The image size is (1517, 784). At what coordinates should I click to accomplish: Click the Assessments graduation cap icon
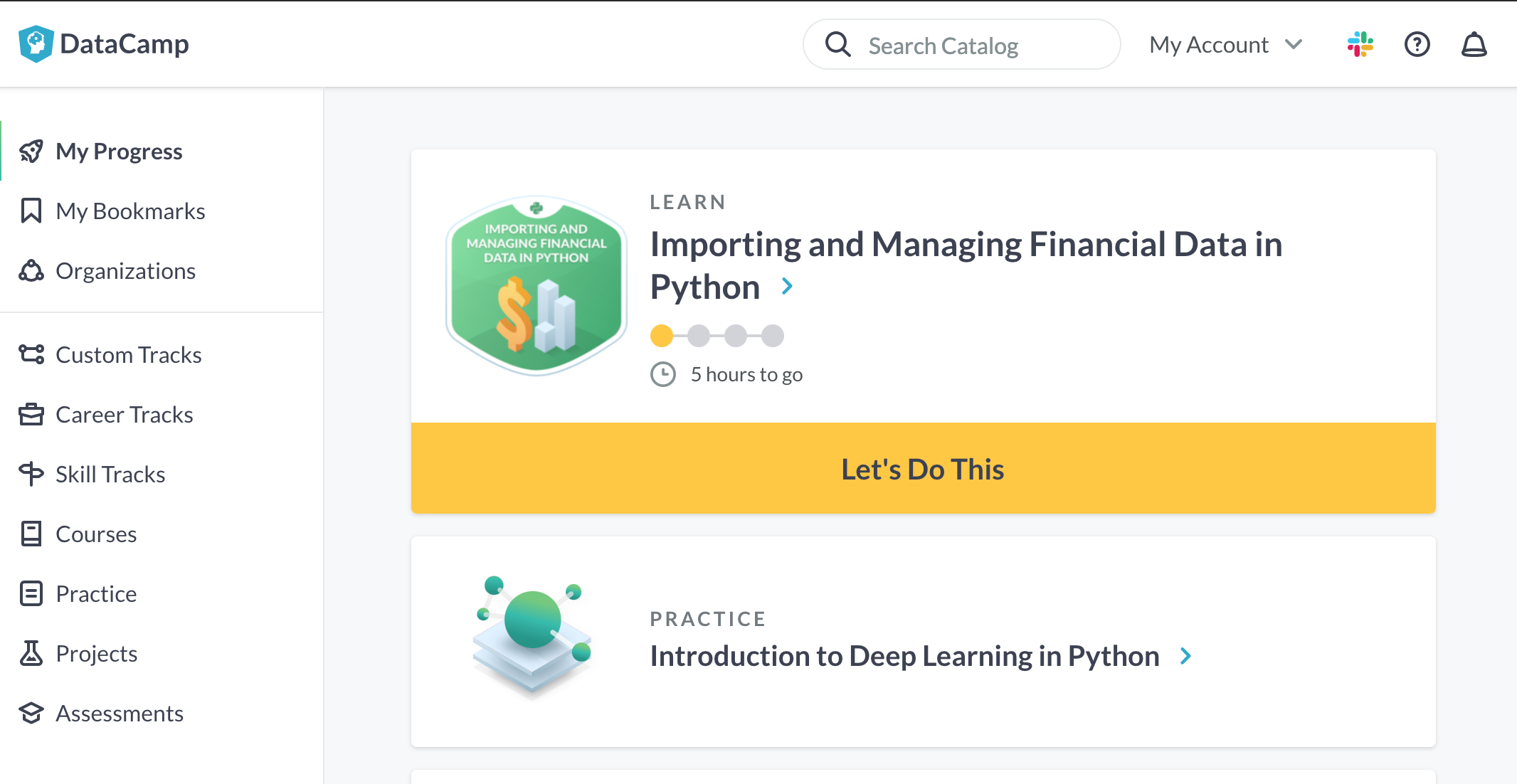(31, 713)
